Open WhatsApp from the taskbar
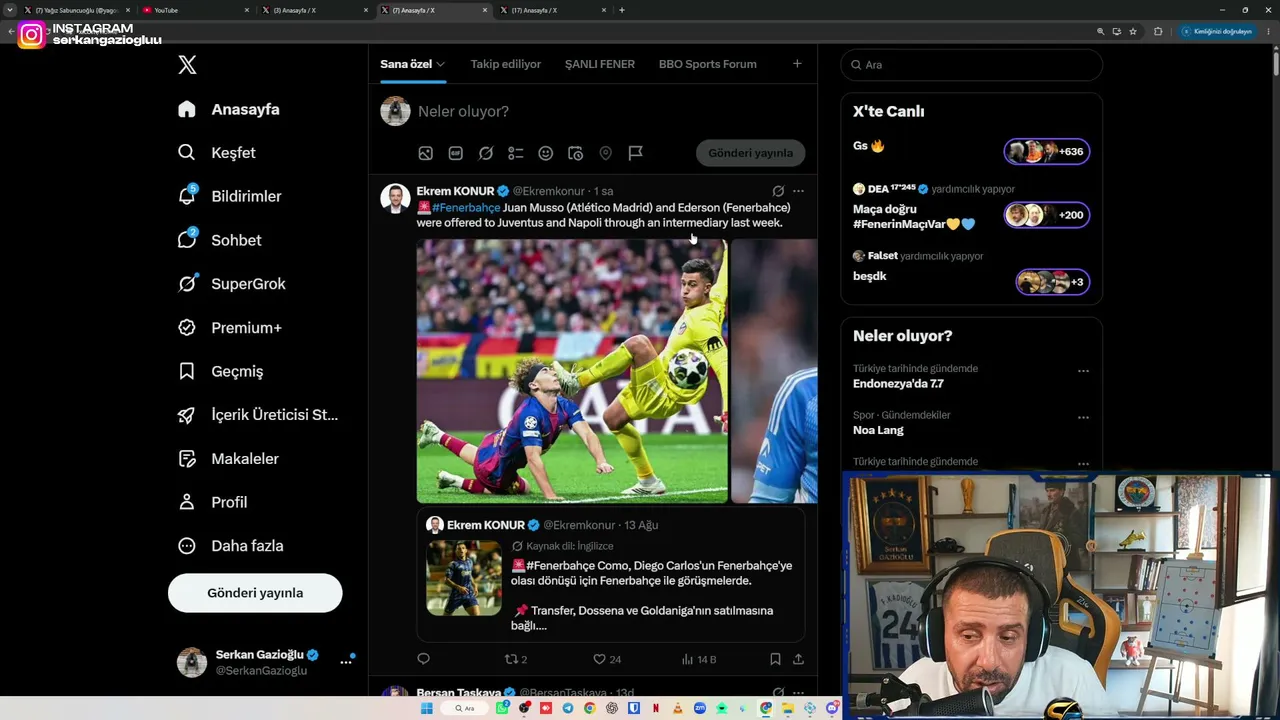Viewport: 1280px width, 720px height. [502, 708]
